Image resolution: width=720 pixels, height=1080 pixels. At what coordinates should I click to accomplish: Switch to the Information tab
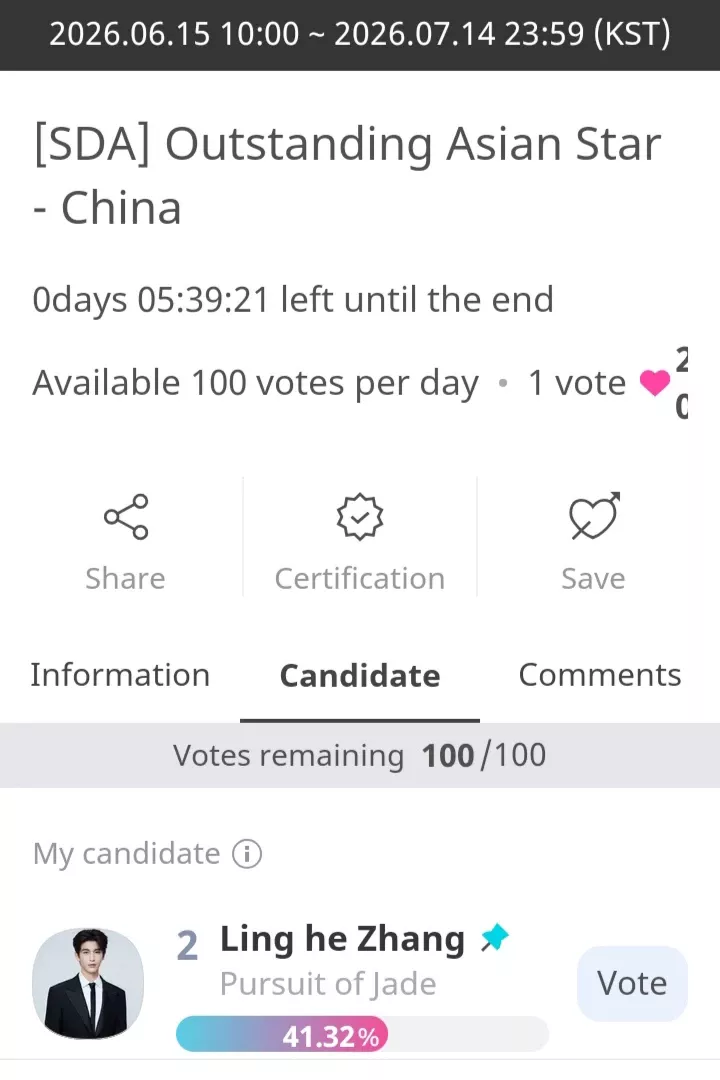point(120,675)
